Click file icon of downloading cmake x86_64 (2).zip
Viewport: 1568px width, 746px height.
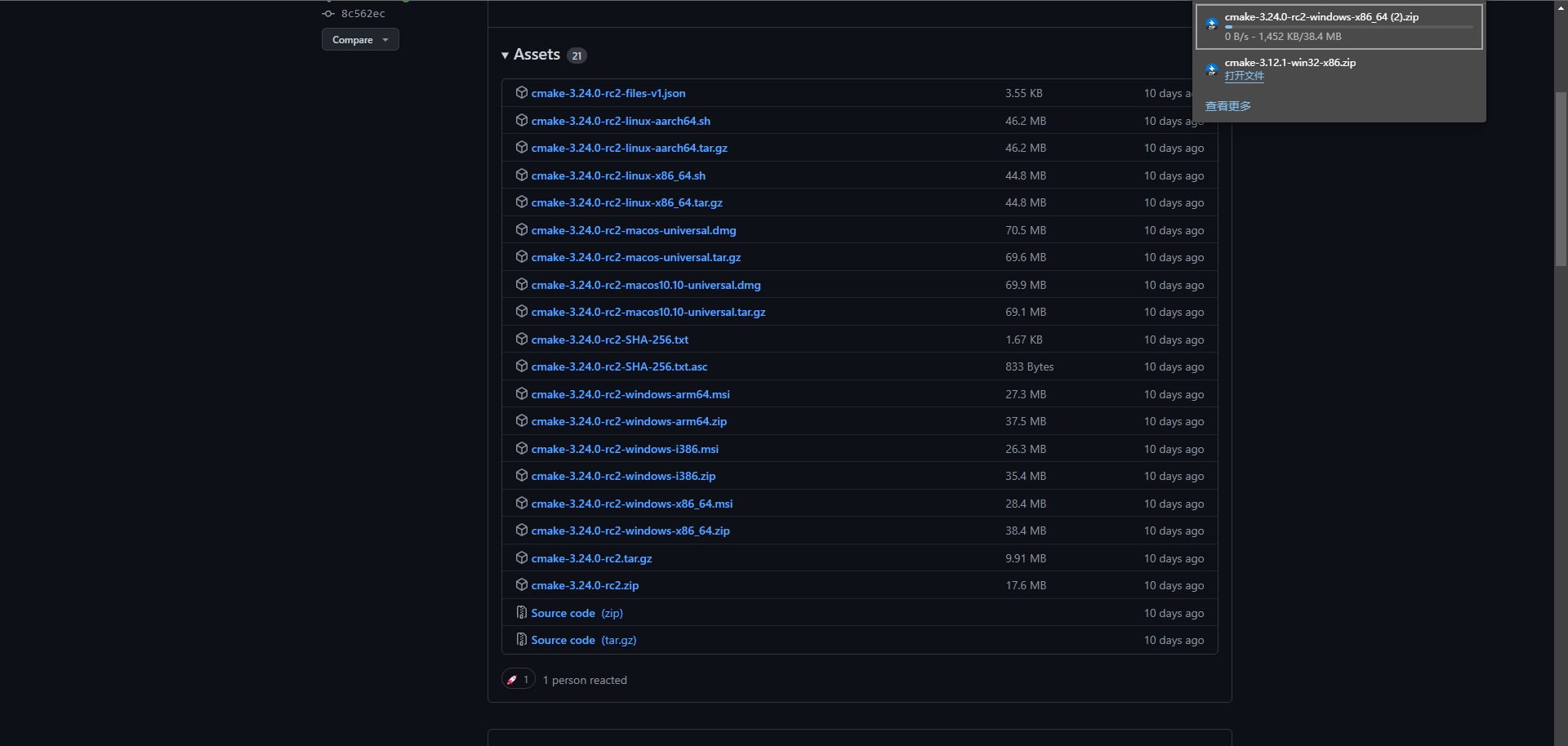point(1212,24)
